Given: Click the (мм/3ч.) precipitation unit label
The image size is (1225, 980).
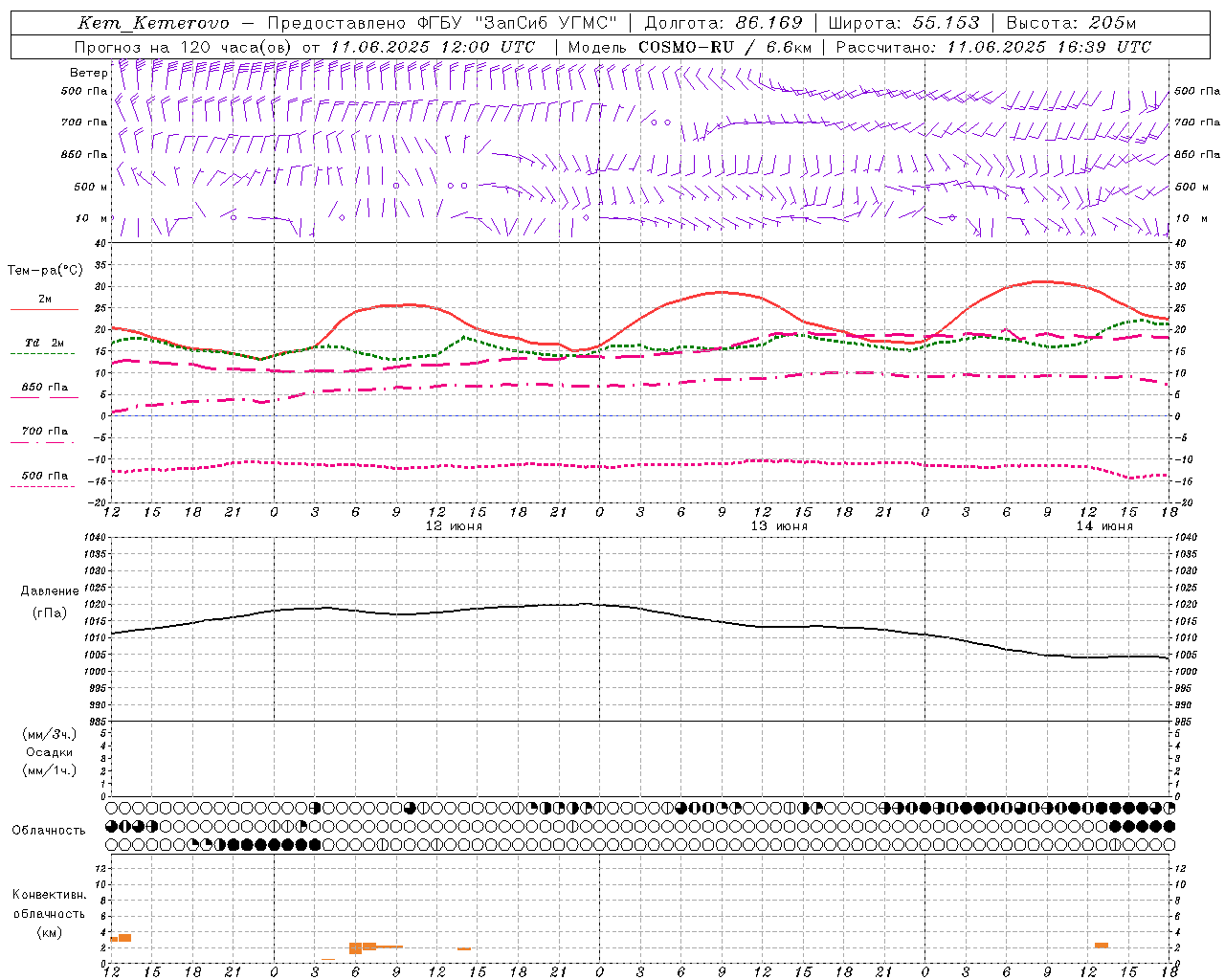Looking at the screenshot, I should [x=50, y=734].
